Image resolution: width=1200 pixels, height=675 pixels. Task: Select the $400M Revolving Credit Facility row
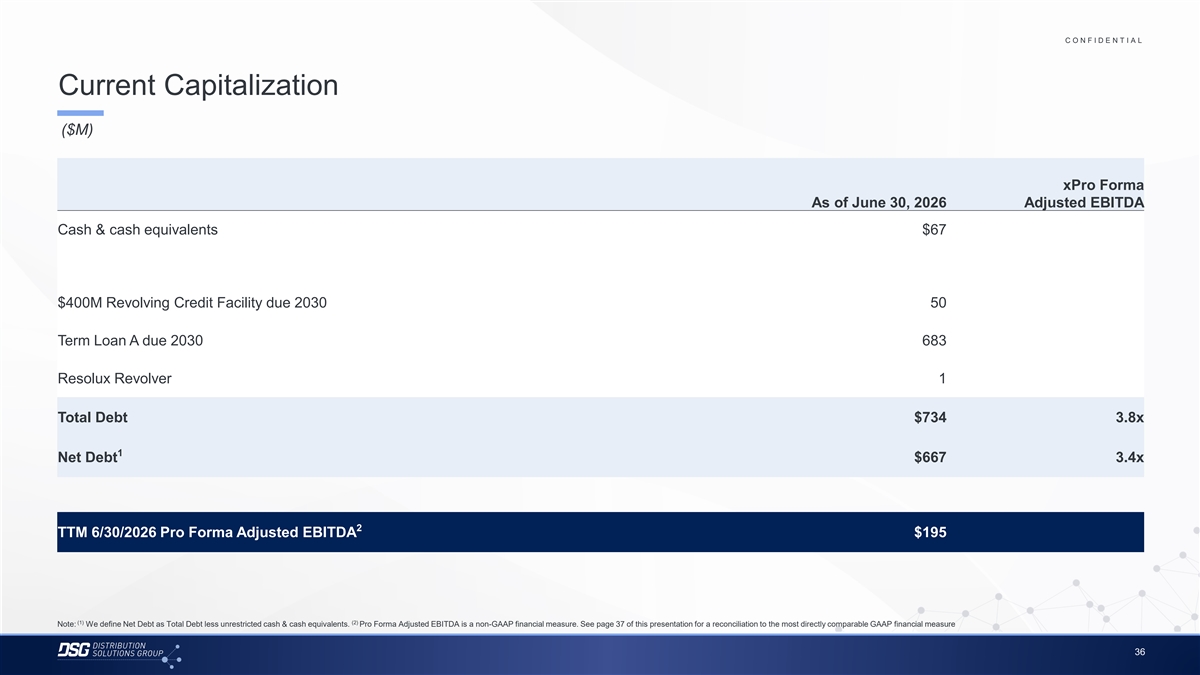[x=600, y=303]
